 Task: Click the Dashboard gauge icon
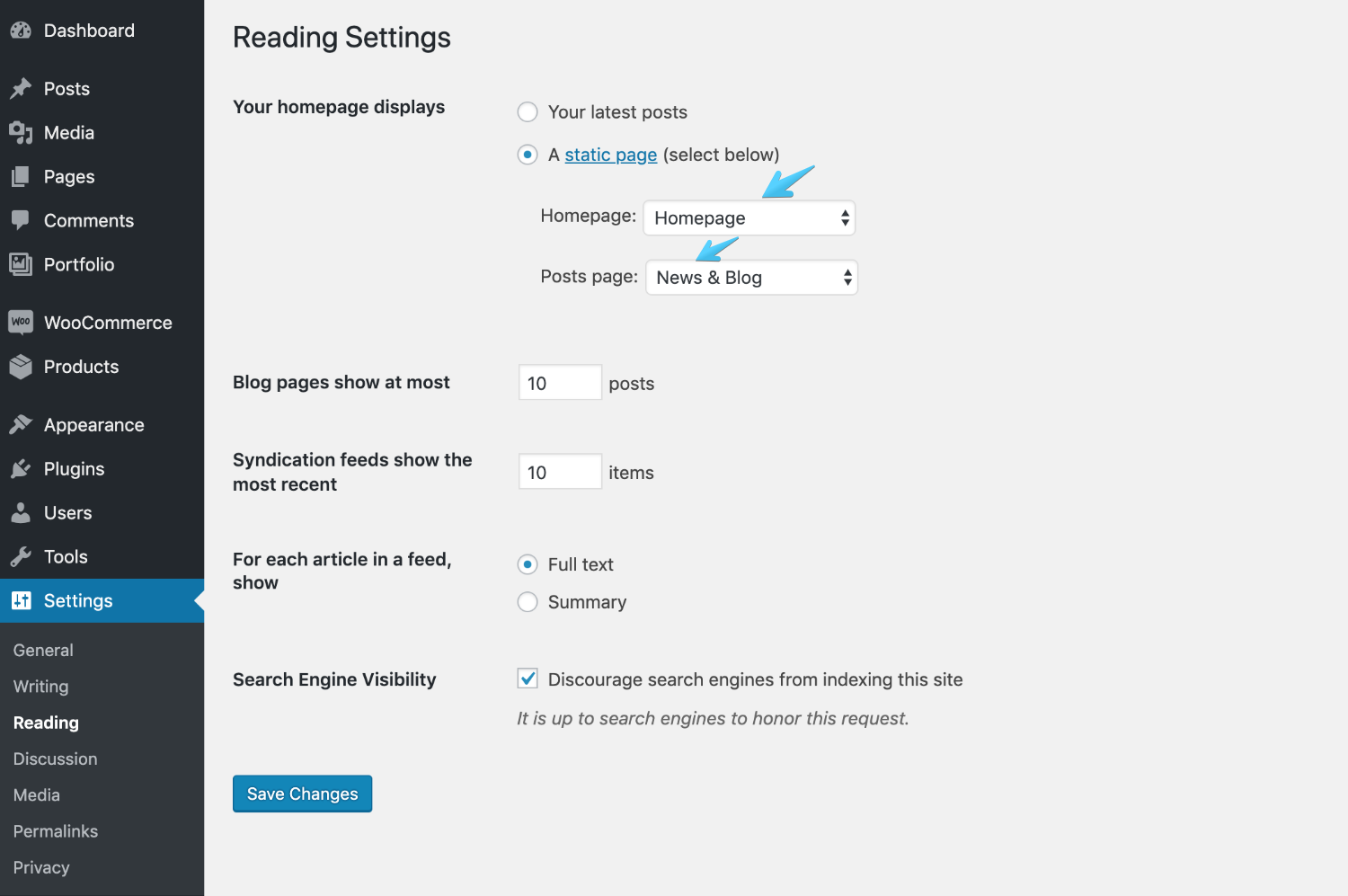(21, 31)
